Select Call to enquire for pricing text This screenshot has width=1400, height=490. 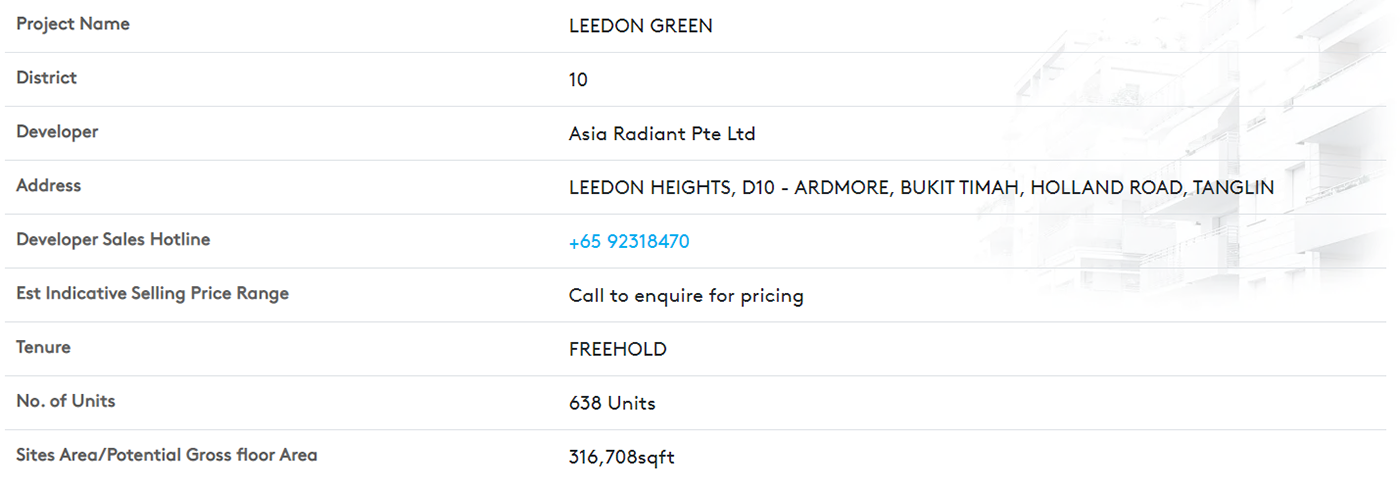pos(686,296)
